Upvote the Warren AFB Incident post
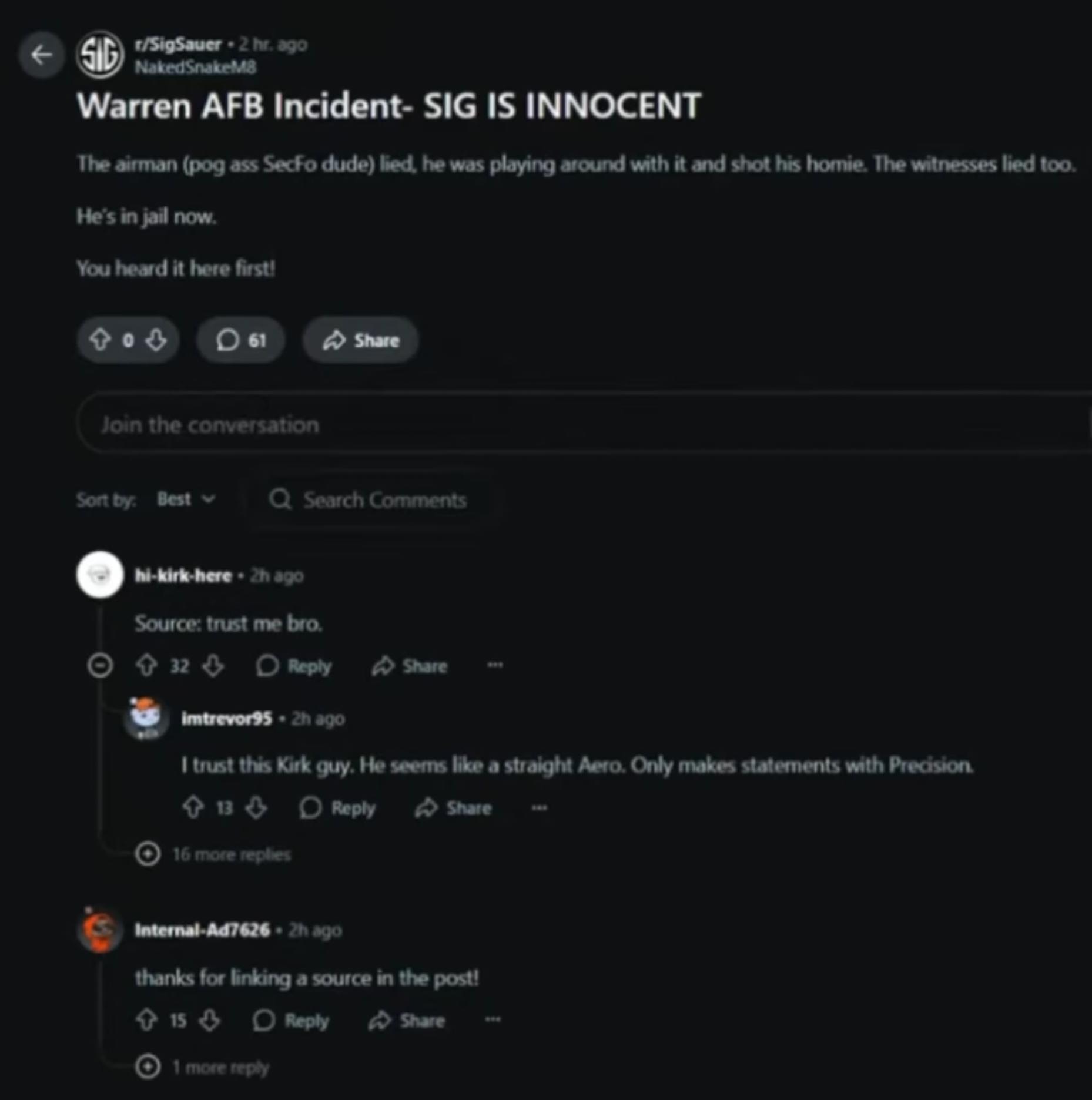1092x1100 pixels. (x=100, y=340)
